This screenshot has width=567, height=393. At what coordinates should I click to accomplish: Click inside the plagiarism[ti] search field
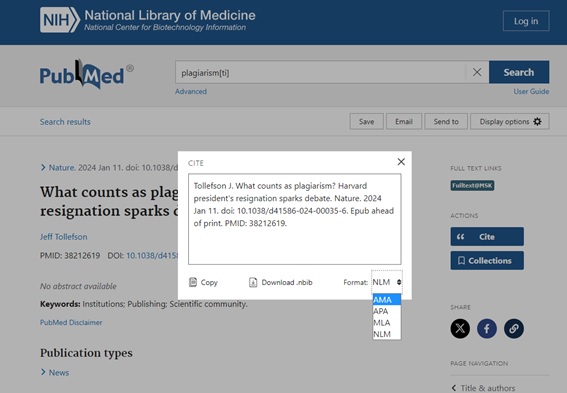[321, 72]
